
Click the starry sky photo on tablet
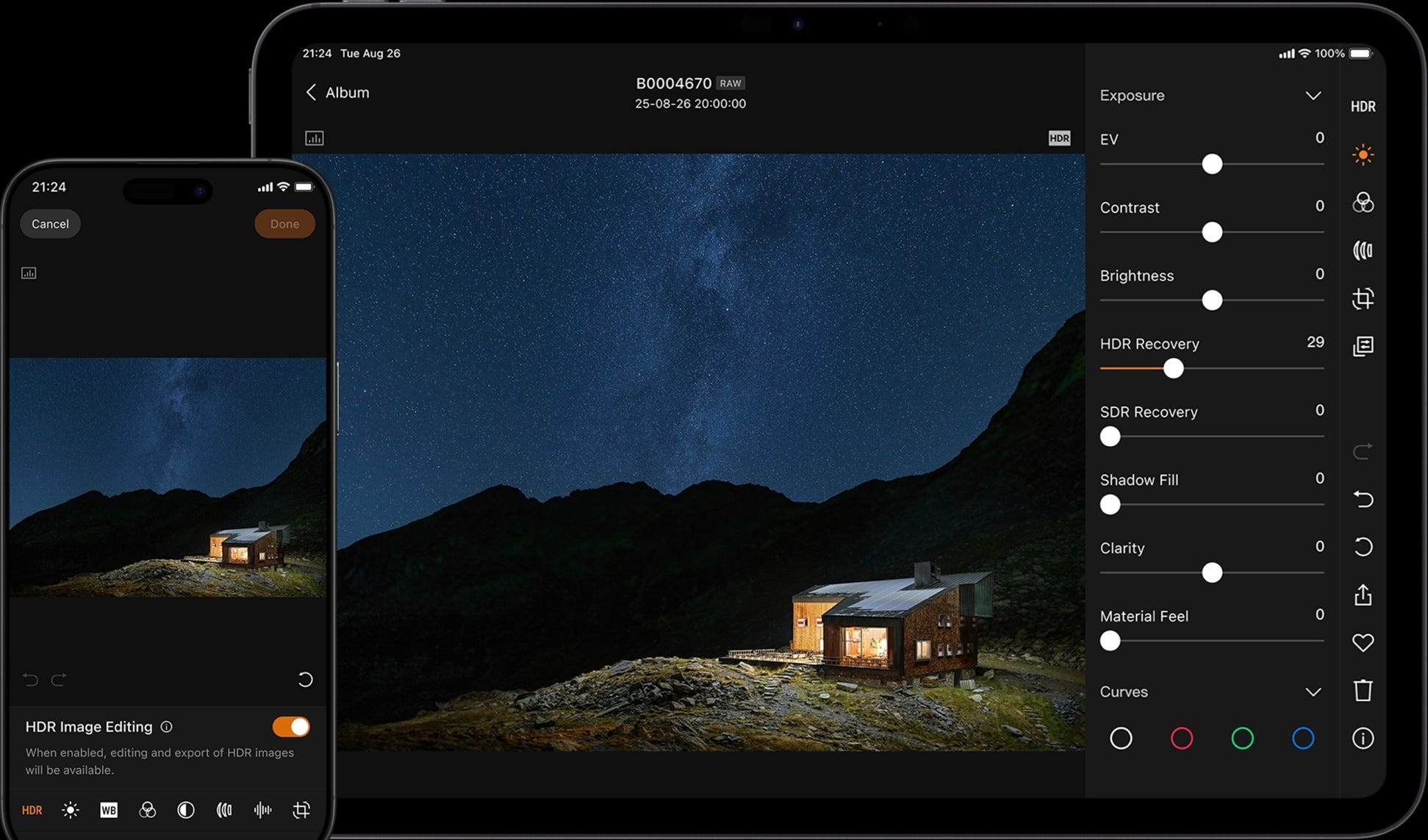pos(689,452)
